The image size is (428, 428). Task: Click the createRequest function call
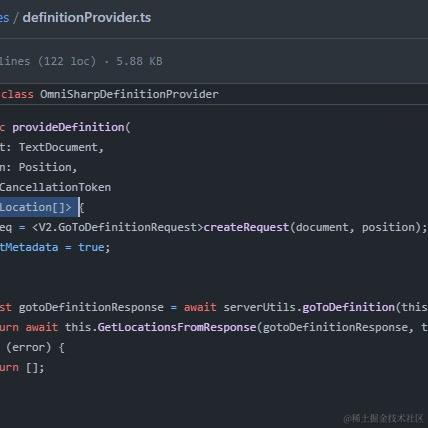tap(246, 227)
